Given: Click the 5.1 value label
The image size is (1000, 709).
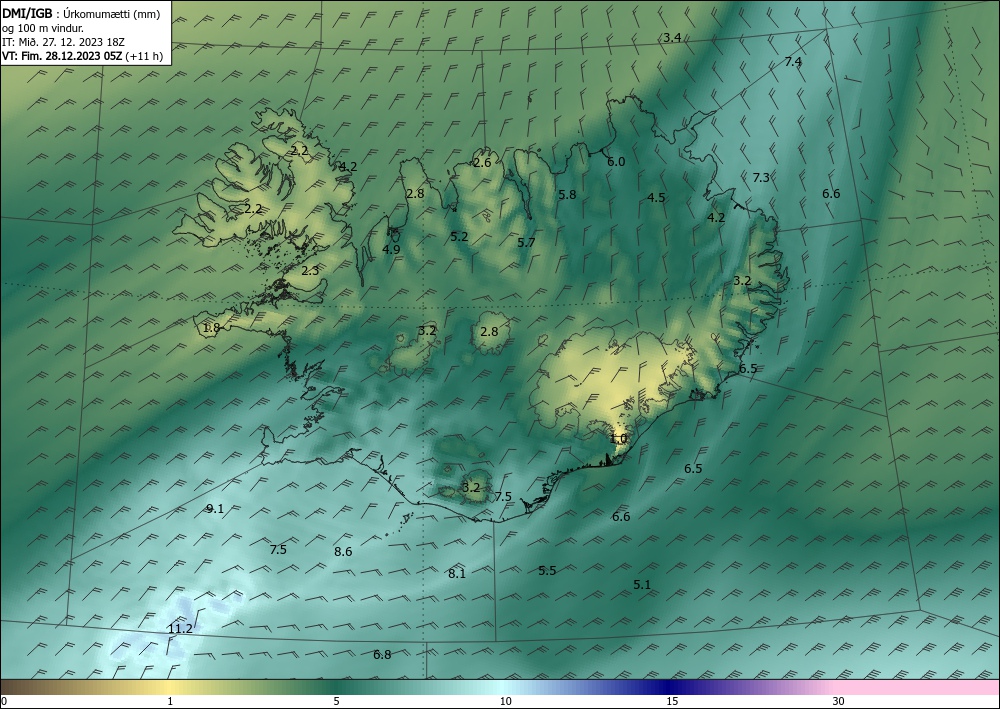Looking at the screenshot, I should click(642, 585).
